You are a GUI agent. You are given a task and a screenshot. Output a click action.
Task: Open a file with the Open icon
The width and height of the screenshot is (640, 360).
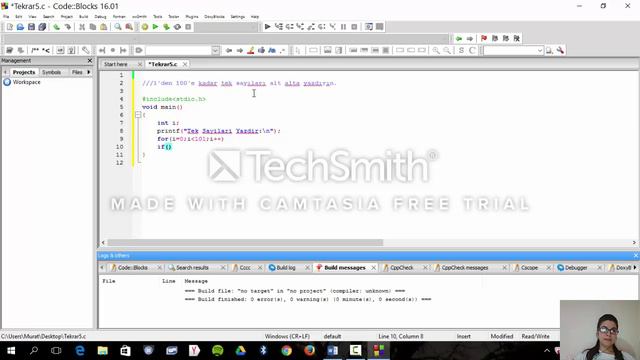[x=20, y=27]
